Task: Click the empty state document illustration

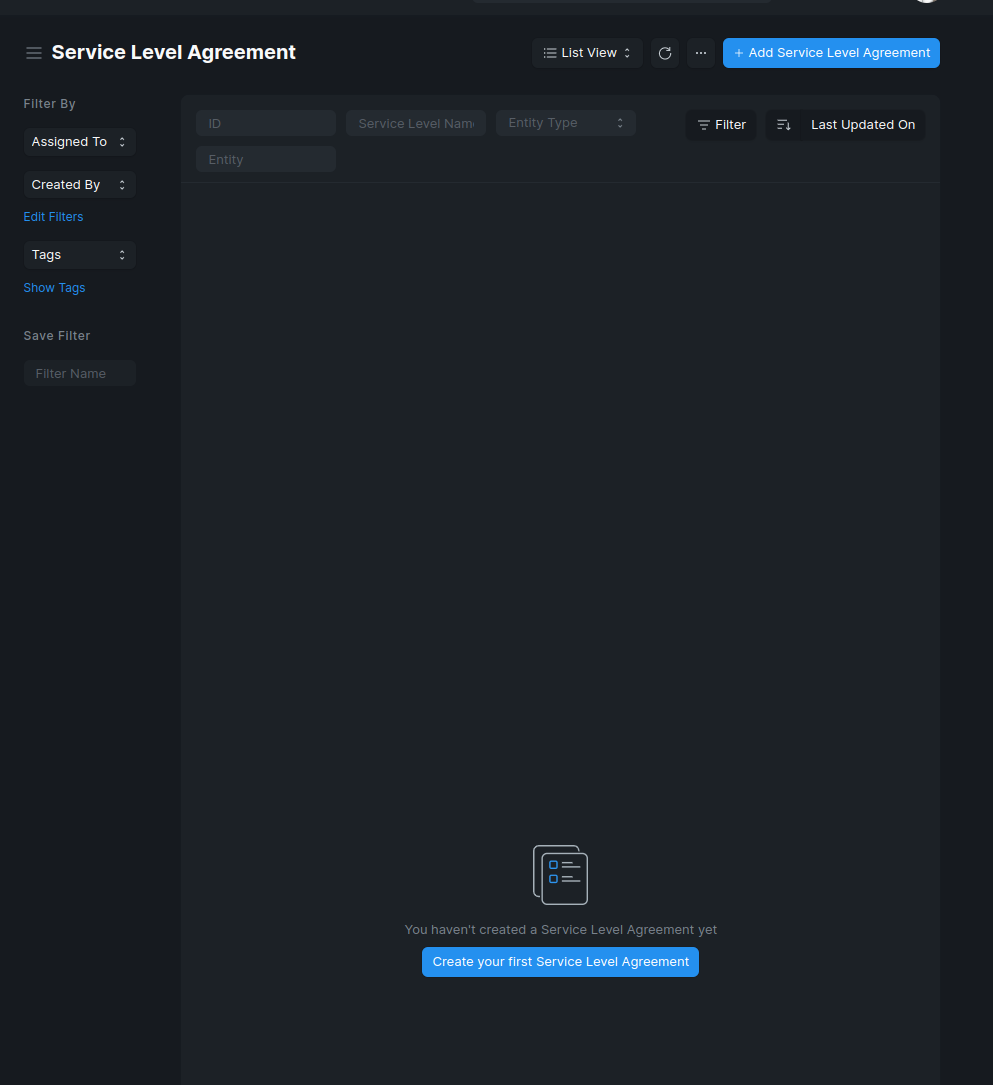Action: pyautogui.click(x=560, y=874)
